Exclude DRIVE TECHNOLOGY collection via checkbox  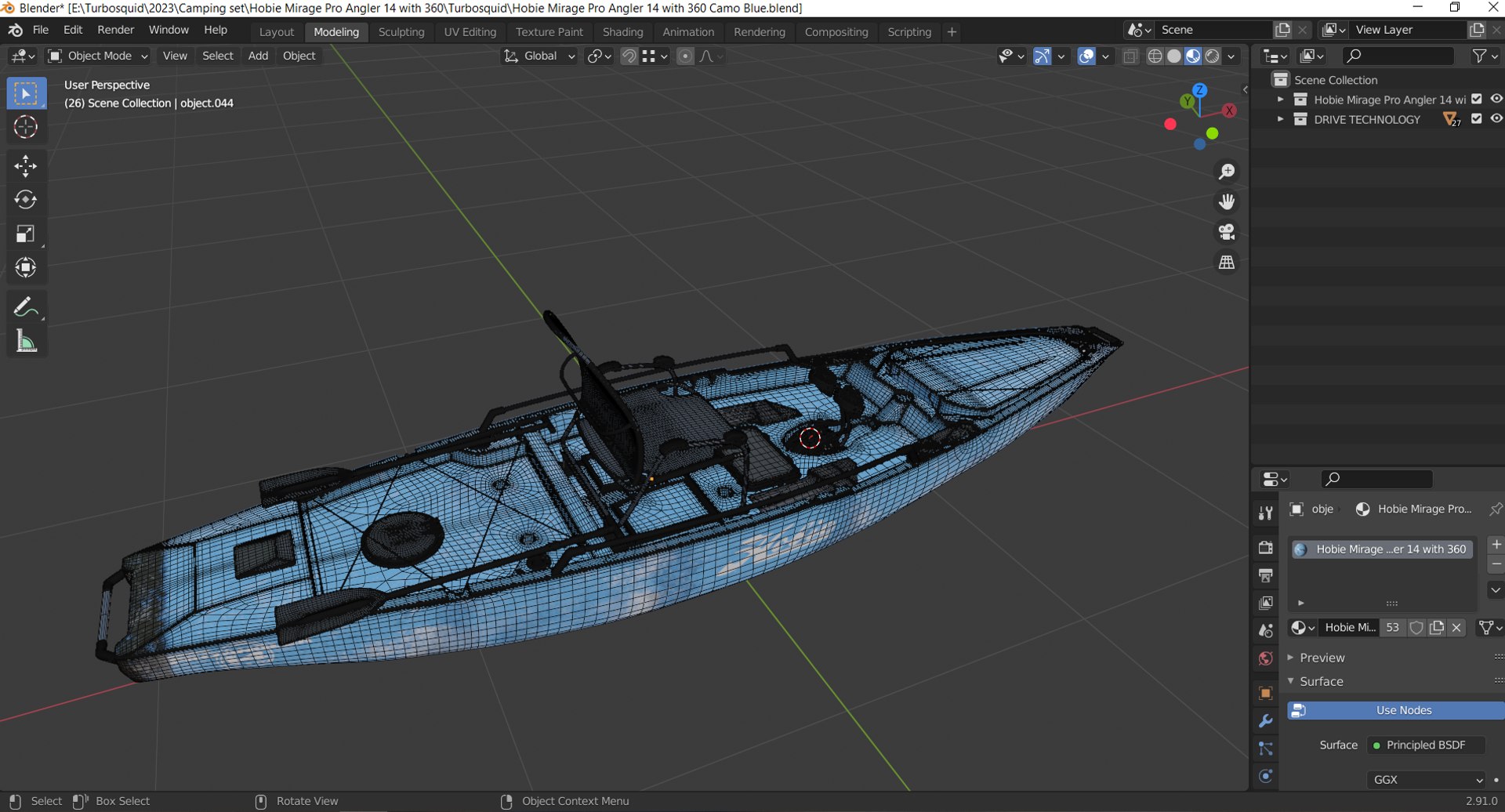coord(1477,119)
